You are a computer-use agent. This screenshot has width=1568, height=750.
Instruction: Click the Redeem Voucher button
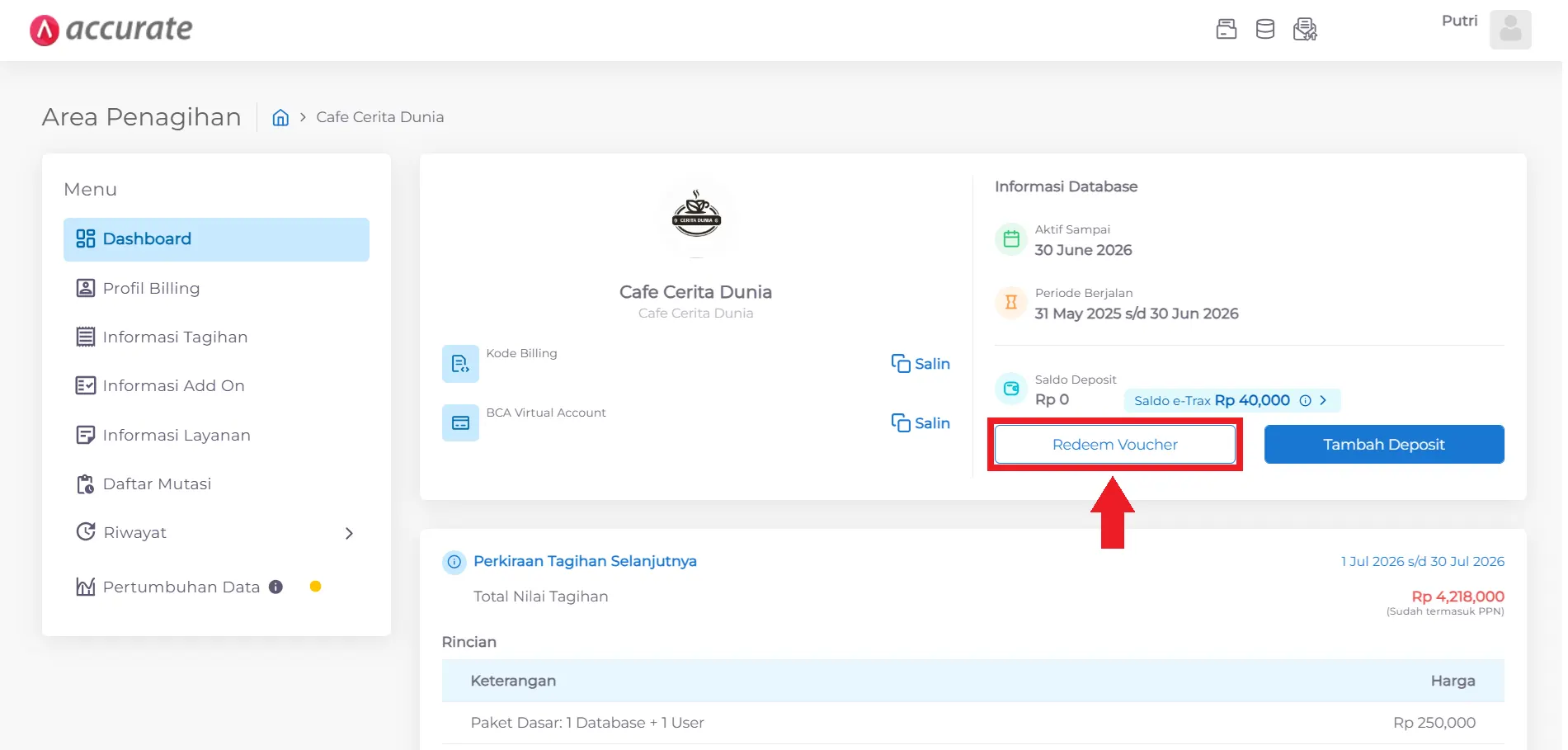pos(1114,445)
